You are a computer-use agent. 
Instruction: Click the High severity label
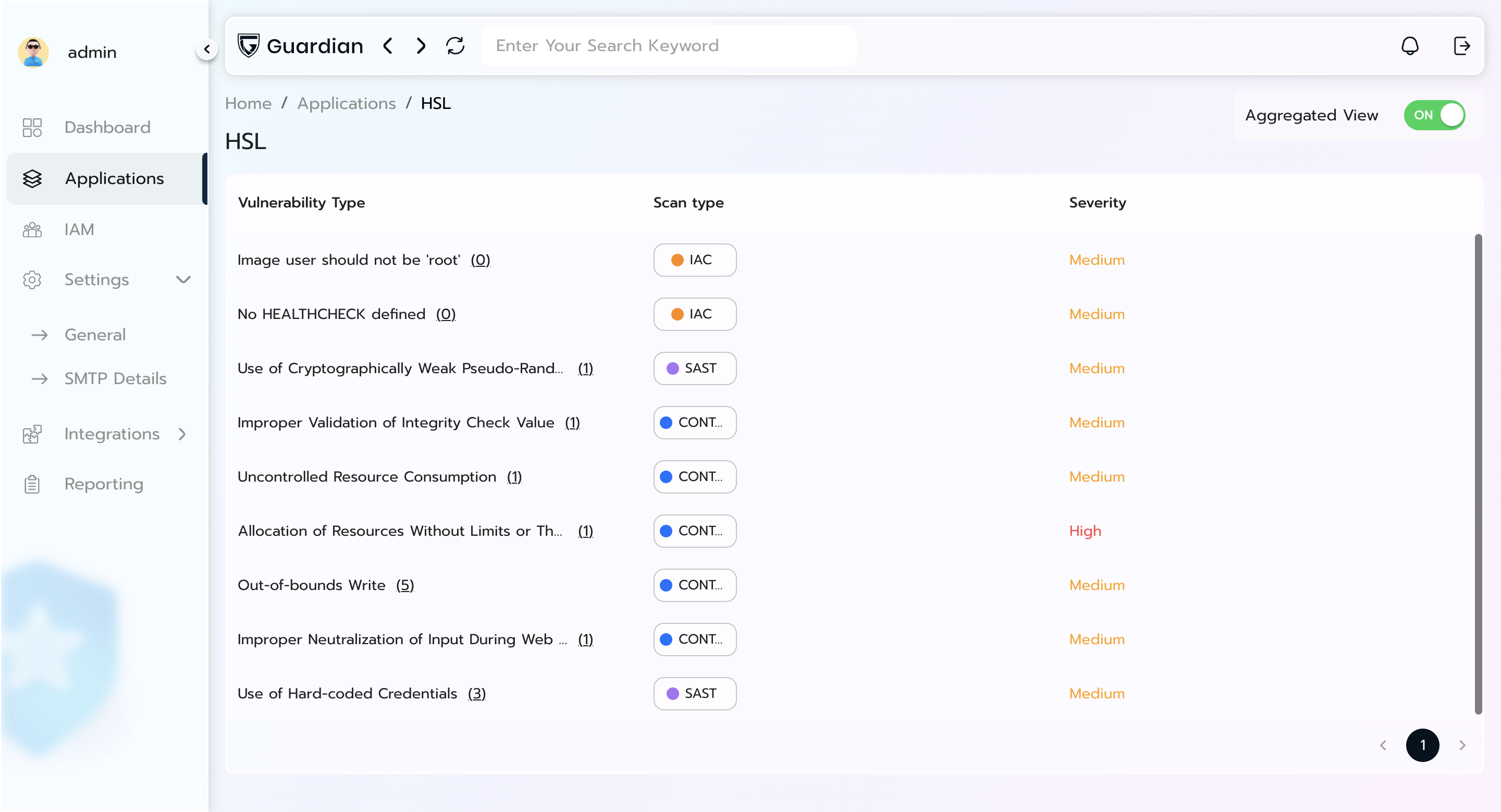[1085, 531]
